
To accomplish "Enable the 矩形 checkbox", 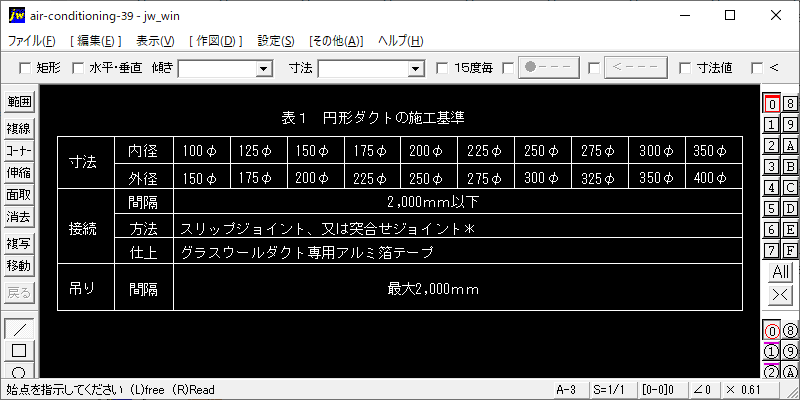I will tap(25, 68).
